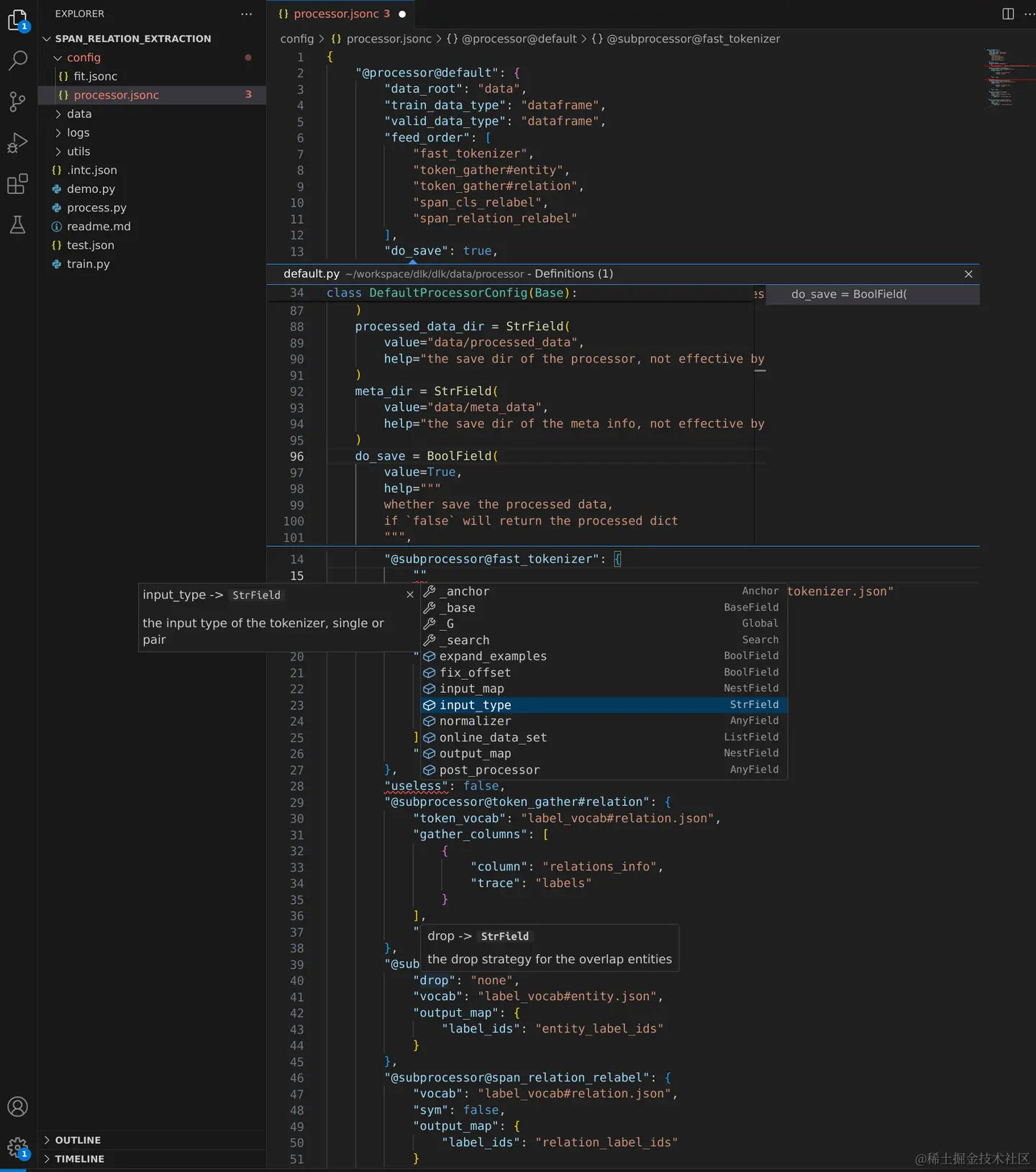Select the _base suggestion
The height and width of the screenshot is (1172, 1036).
click(604, 608)
